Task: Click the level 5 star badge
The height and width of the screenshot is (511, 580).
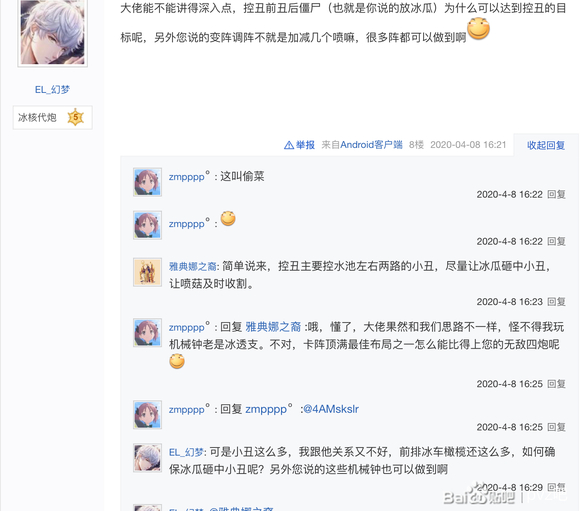Action: pyautogui.click(x=75, y=117)
